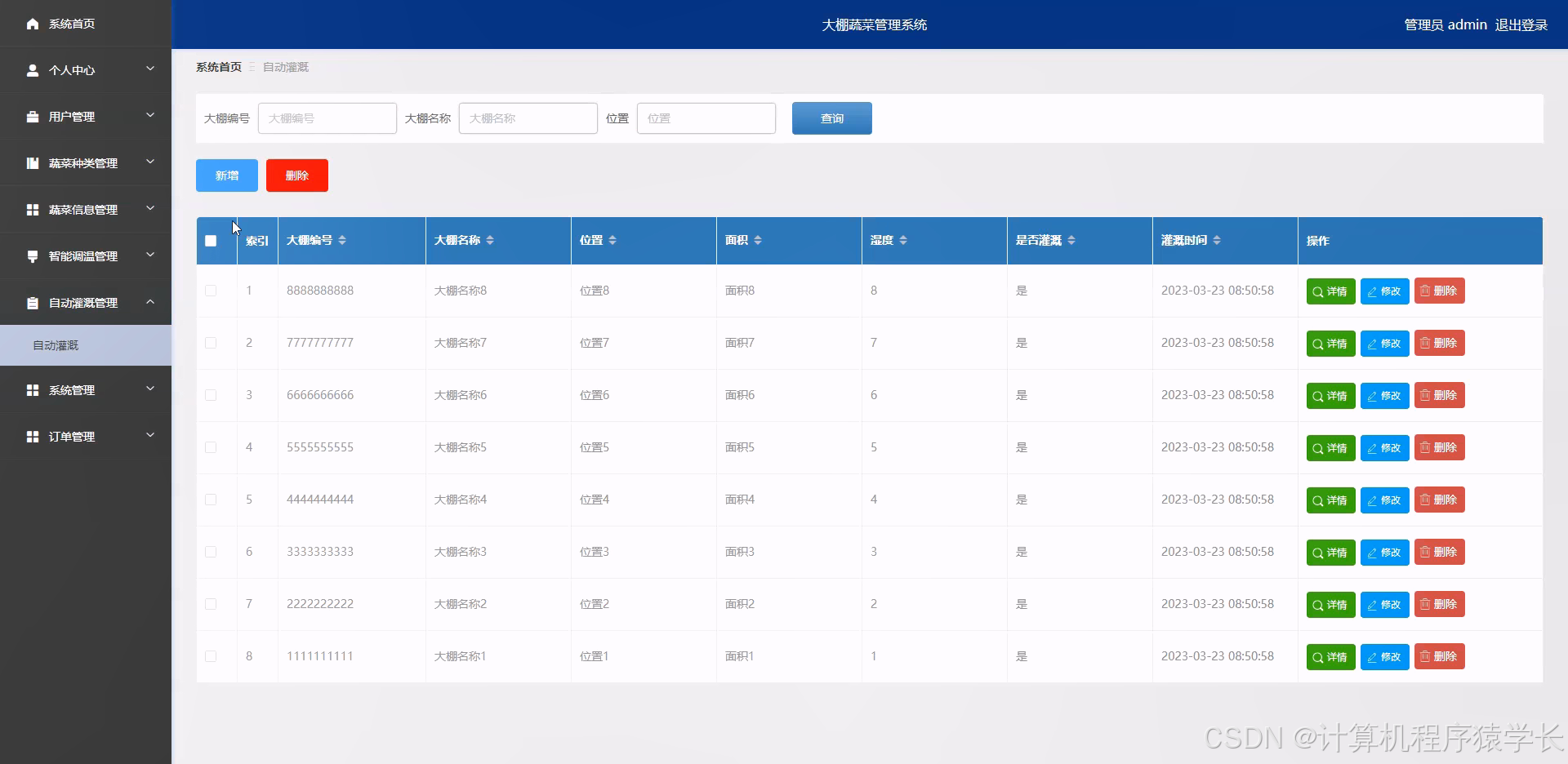Check the box for row 4444444444
This screenshot has width=1568, height=764.
(x=211, y=500)
